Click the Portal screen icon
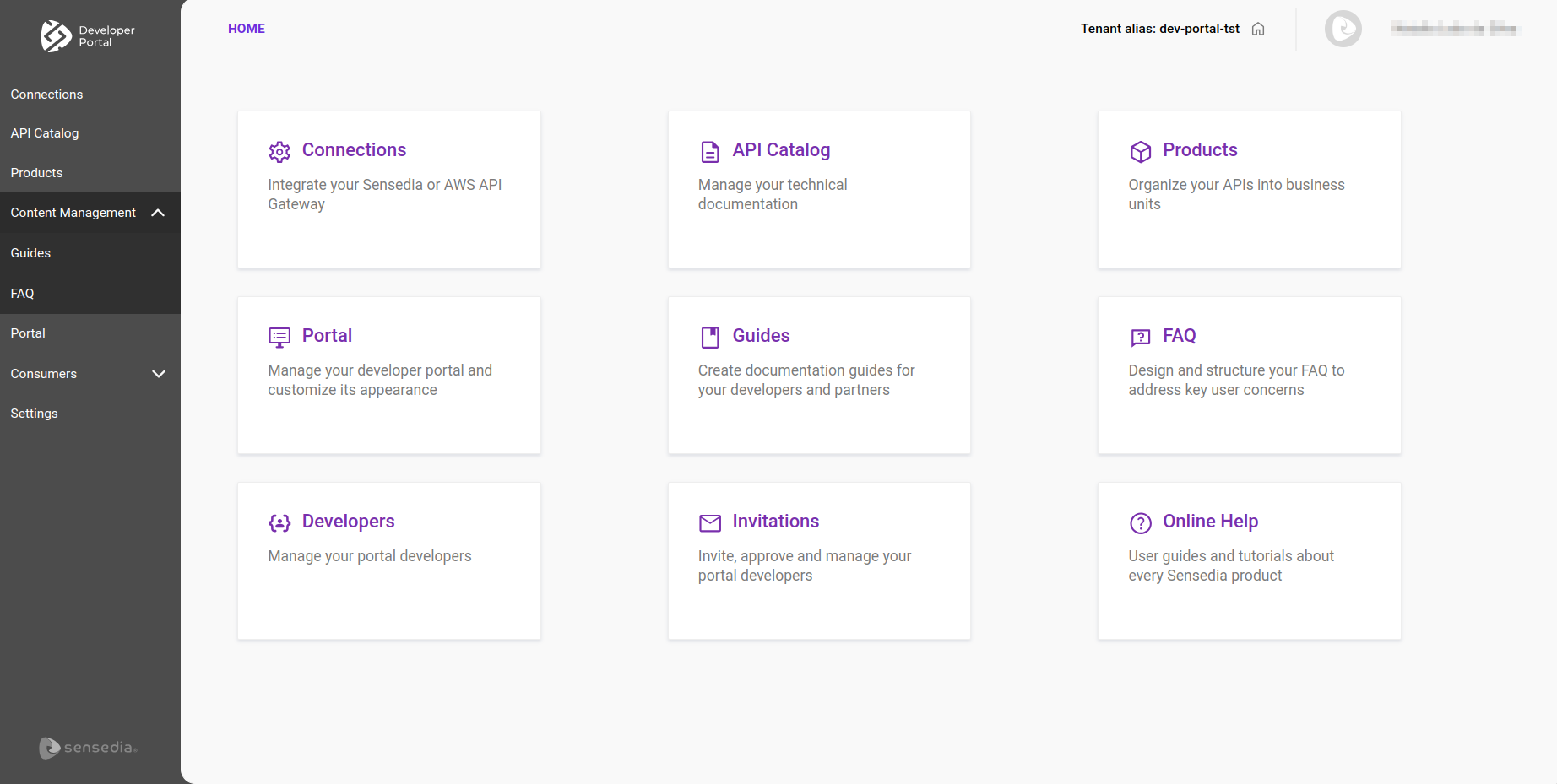 (279, 338)
